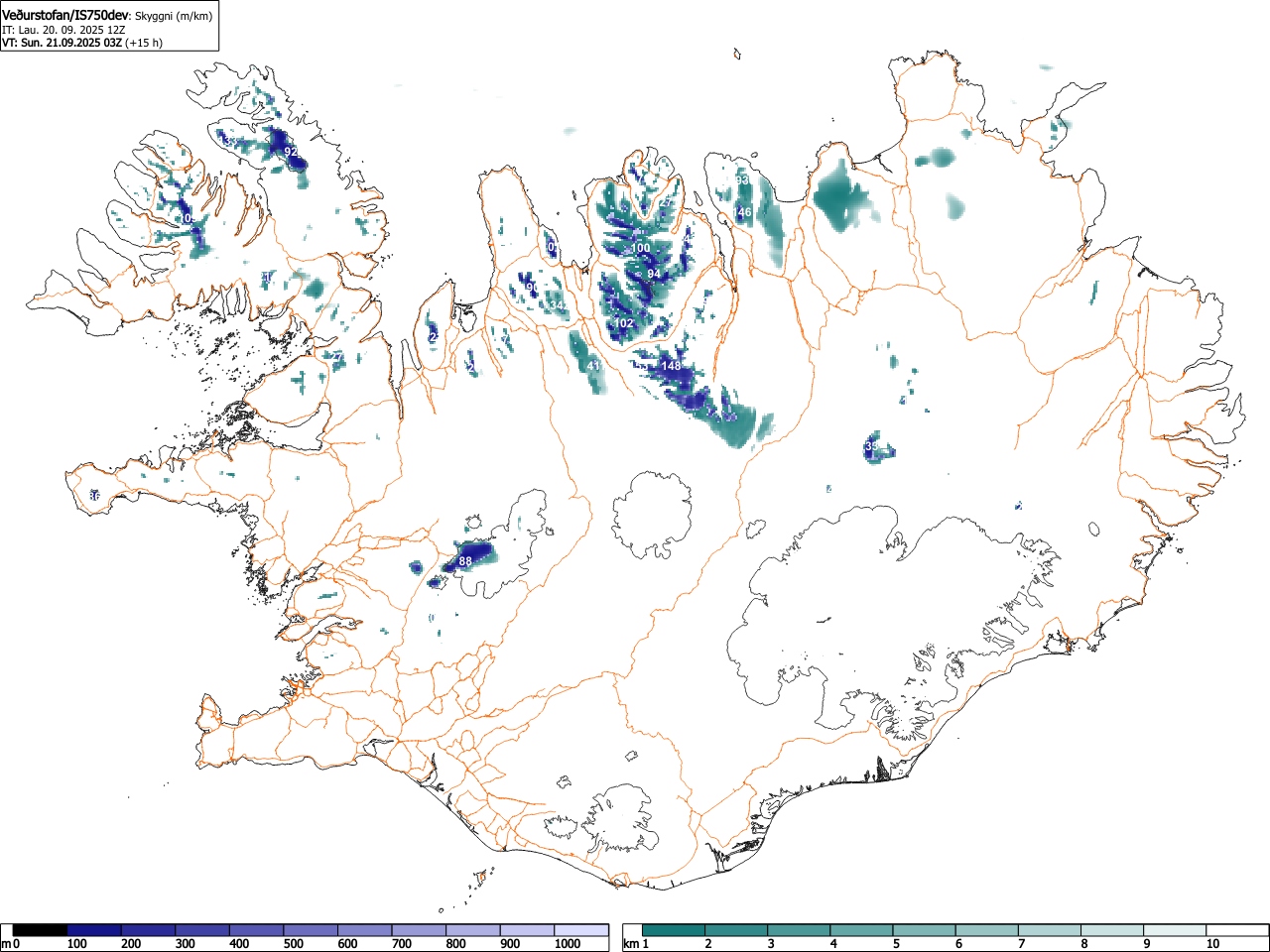Pick the 8–9 km legend swatch
The width and height of the screenshot is (1270, 952).
1114,930
